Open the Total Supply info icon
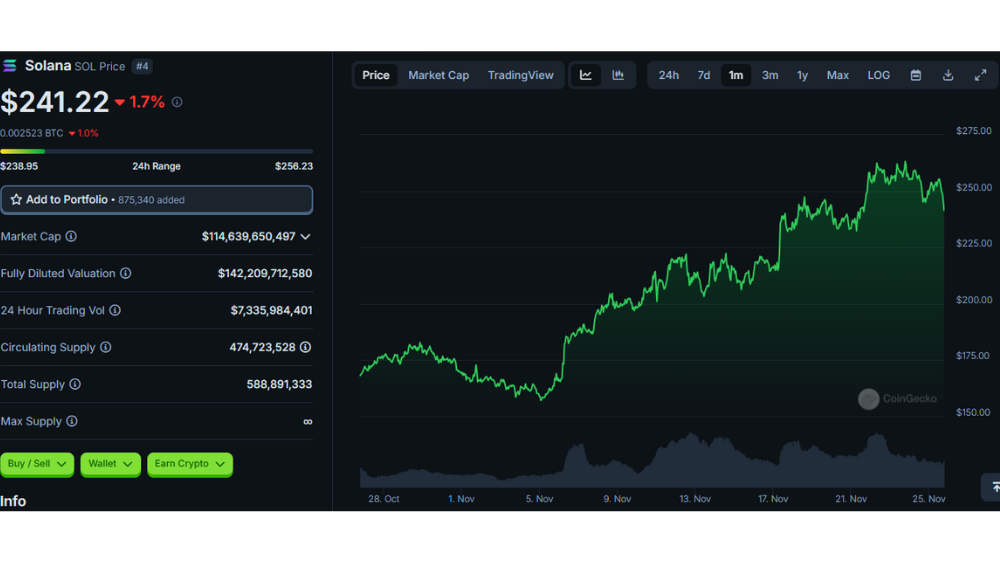Viewport: 1000px width, 562px height. tap(75, 385)
